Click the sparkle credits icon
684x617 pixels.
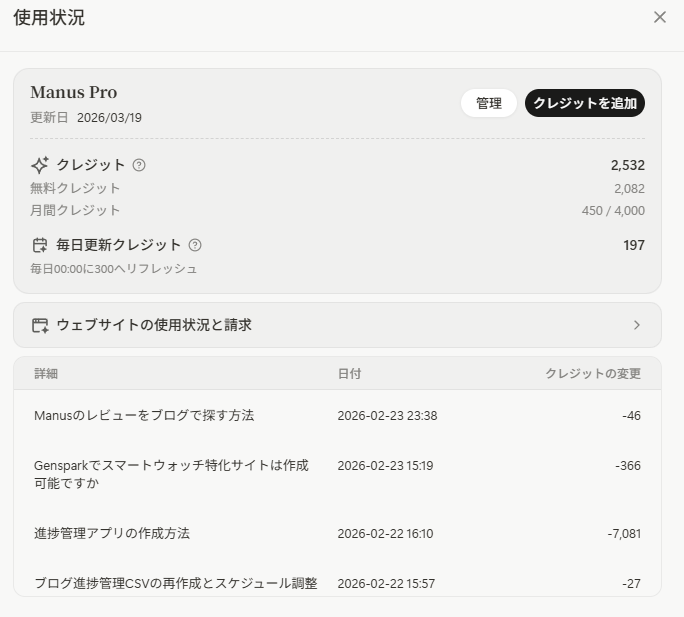pyautogui.click(x=40, y=165)
